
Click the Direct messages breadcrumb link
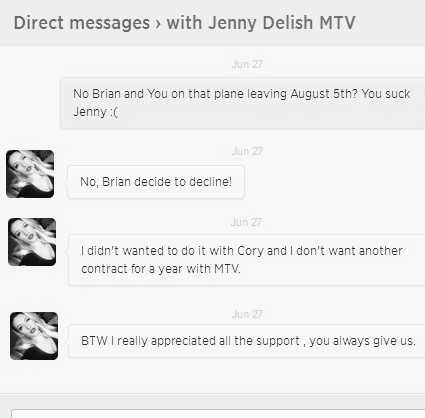point(82,23)
